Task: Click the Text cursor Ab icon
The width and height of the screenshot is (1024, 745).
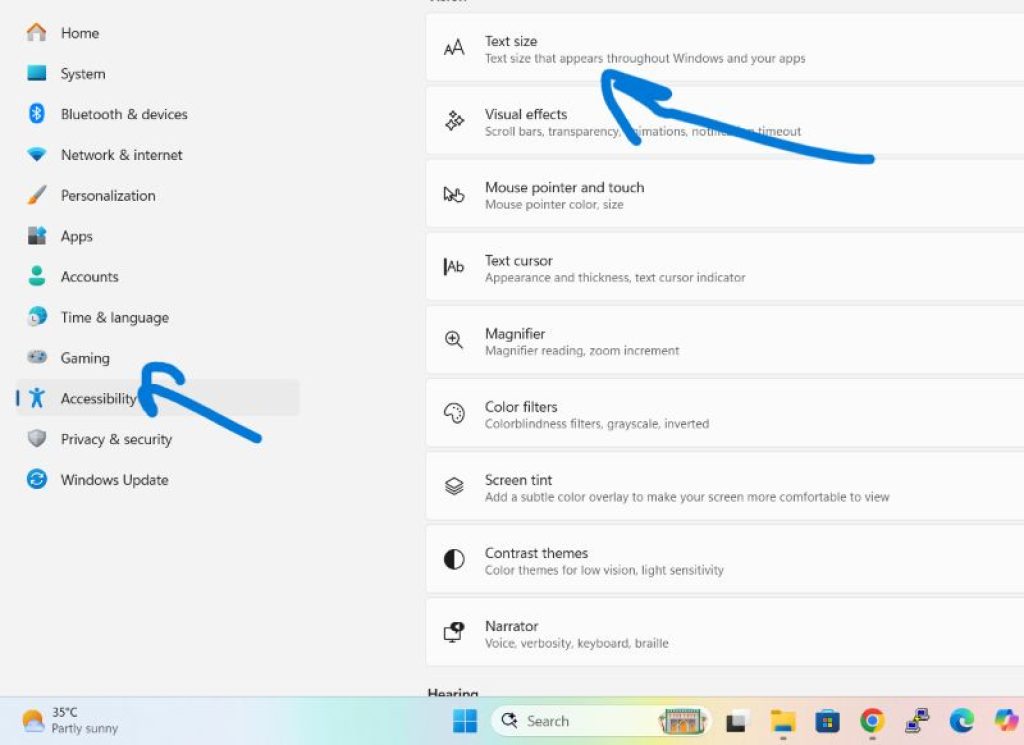Action: click(x=454, y=267)
